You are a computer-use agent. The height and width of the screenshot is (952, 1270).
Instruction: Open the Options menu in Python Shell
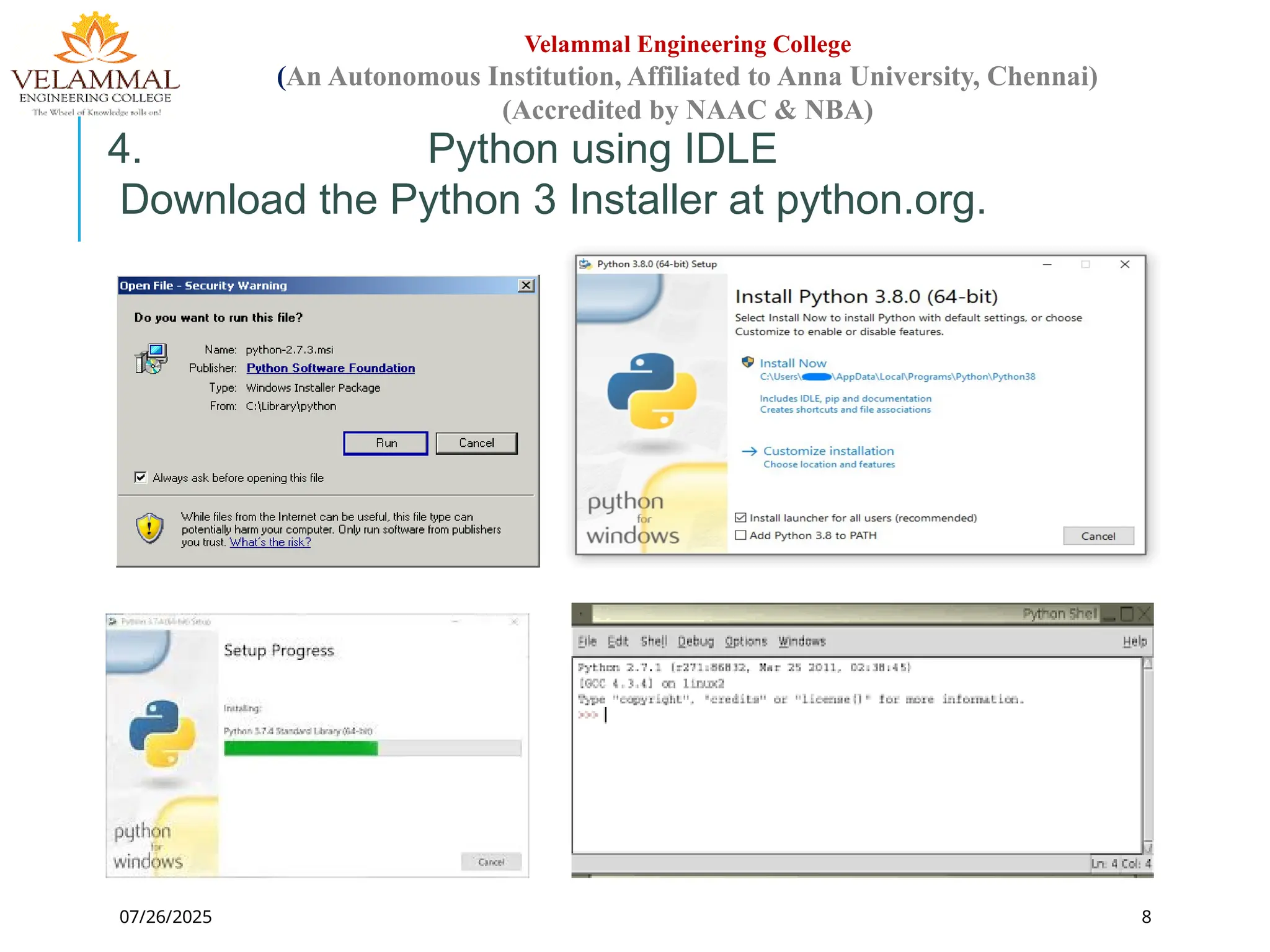point(746,641)
